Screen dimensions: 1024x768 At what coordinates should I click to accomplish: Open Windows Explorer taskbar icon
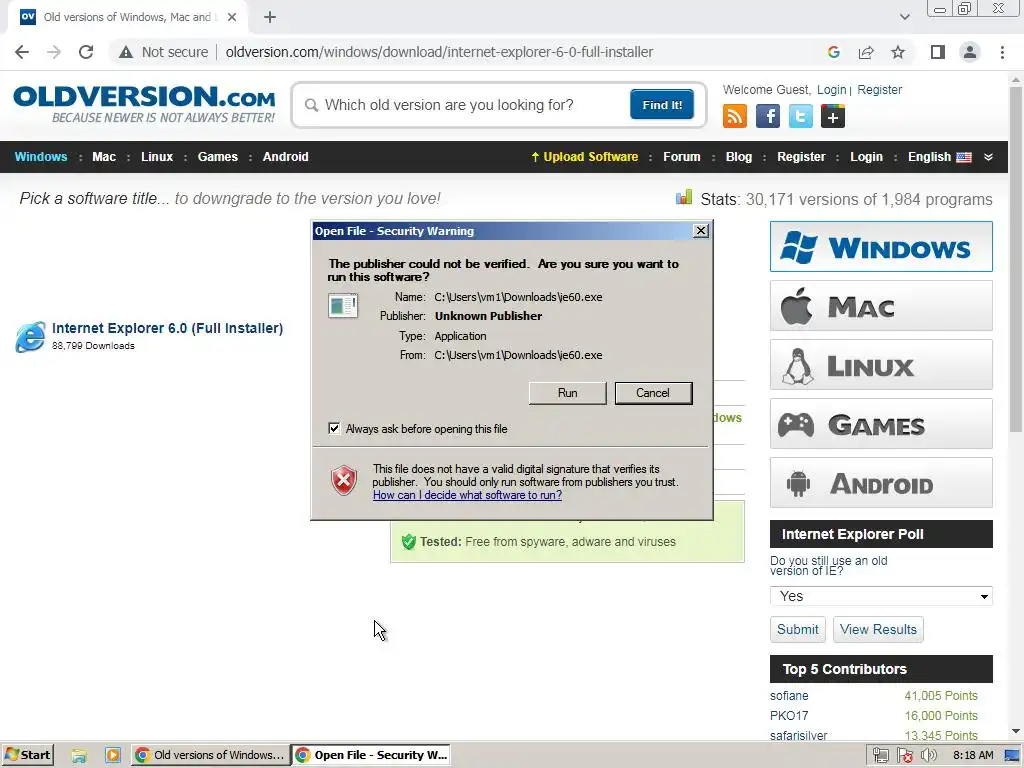(x=79, y=755)
